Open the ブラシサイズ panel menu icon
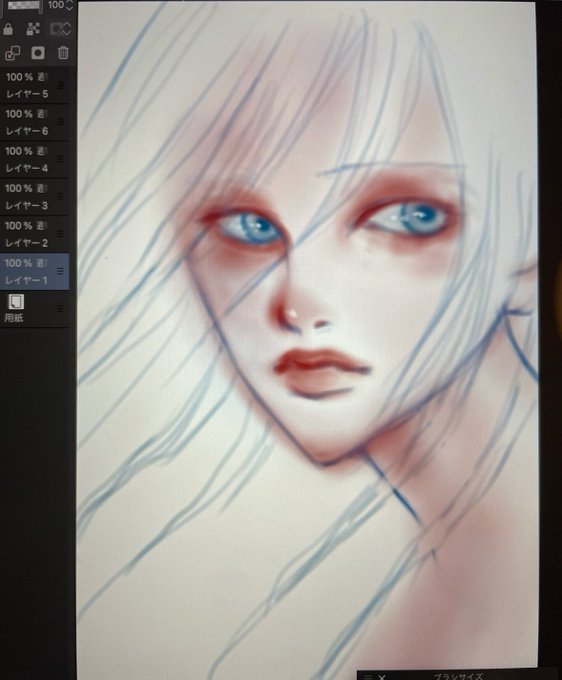This screenshot has width=562, height=680. point(369,677)
